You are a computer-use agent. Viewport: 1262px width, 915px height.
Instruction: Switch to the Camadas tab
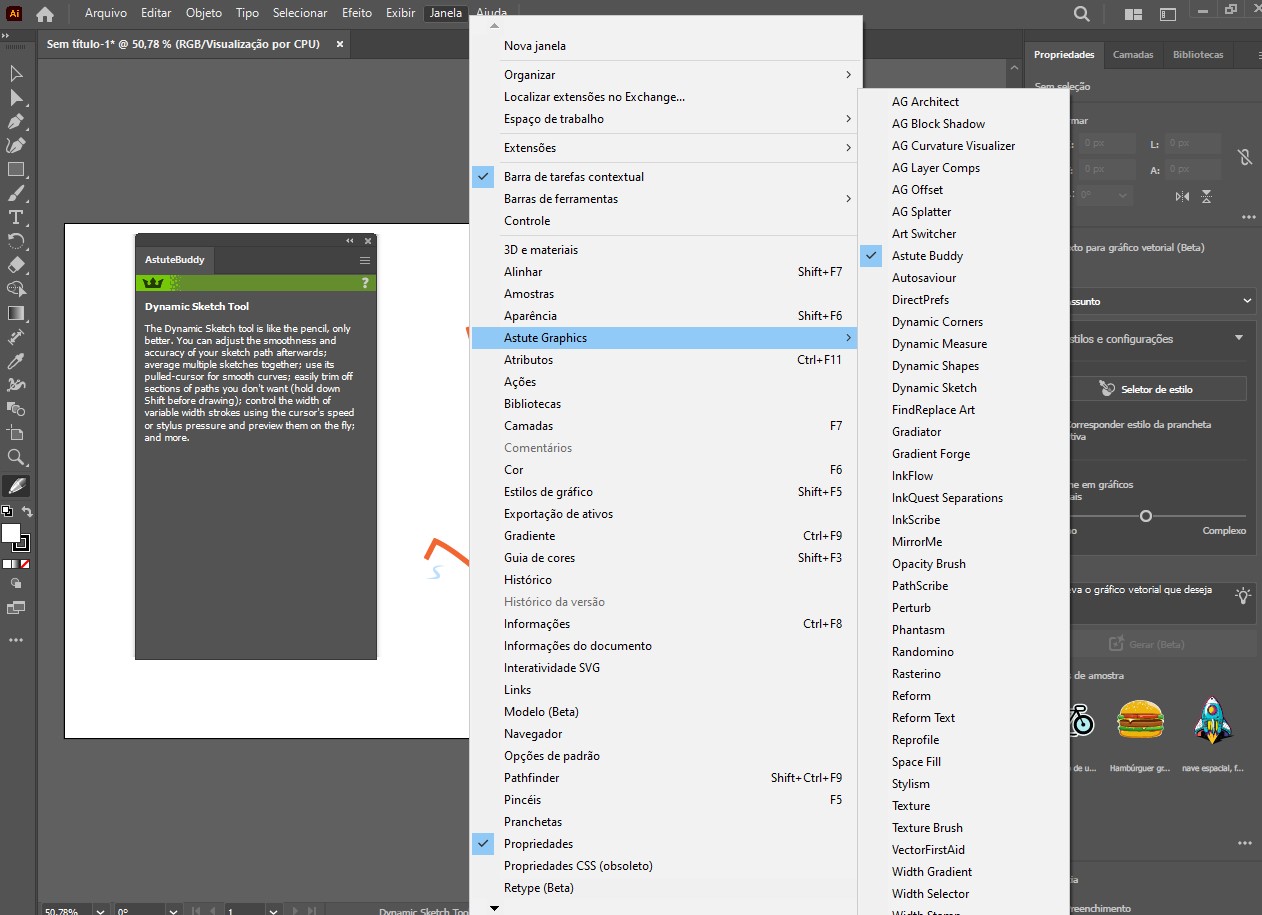1132,55
